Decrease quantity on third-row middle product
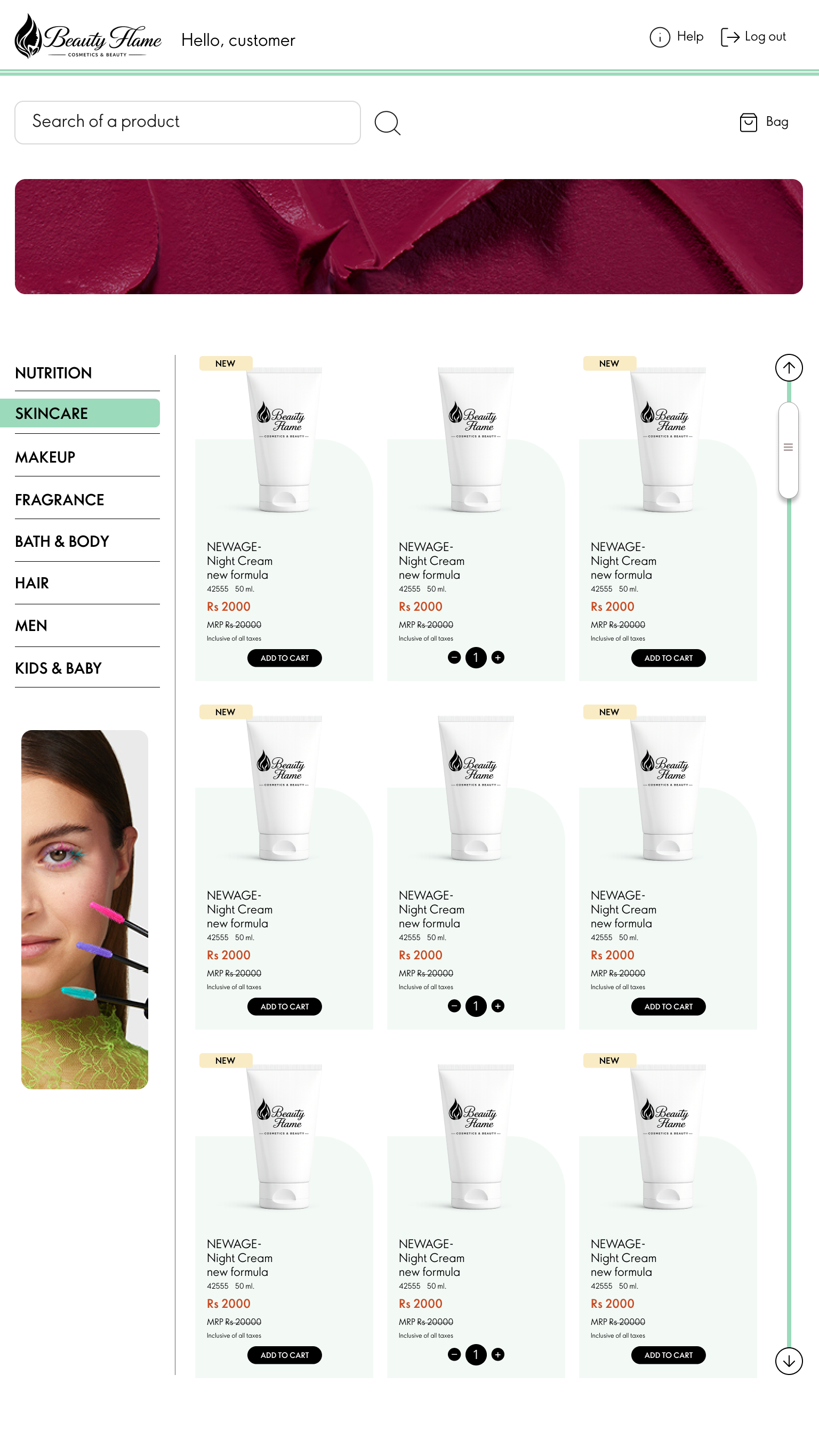 coord(454,1355)
